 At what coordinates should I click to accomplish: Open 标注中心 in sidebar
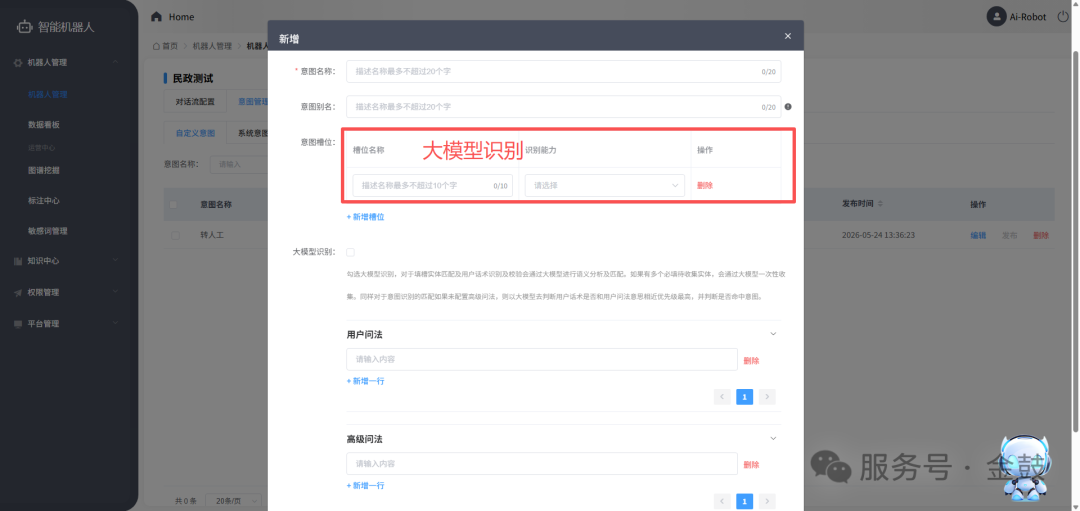coord(43,200)
